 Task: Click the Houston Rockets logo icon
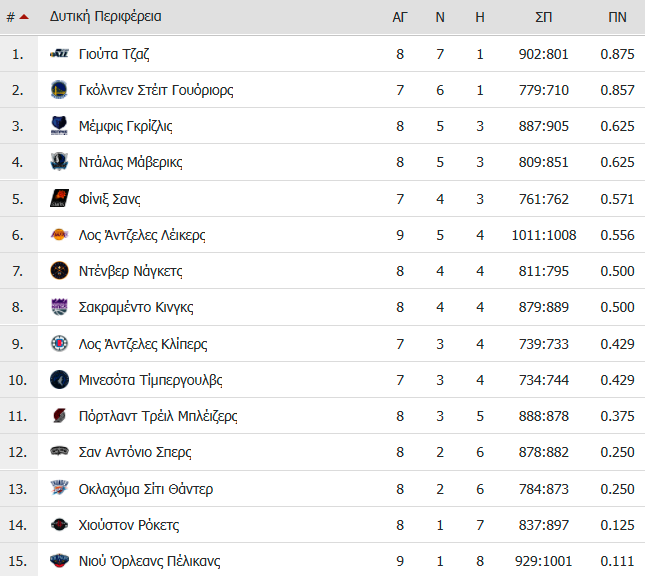(59, 525)
